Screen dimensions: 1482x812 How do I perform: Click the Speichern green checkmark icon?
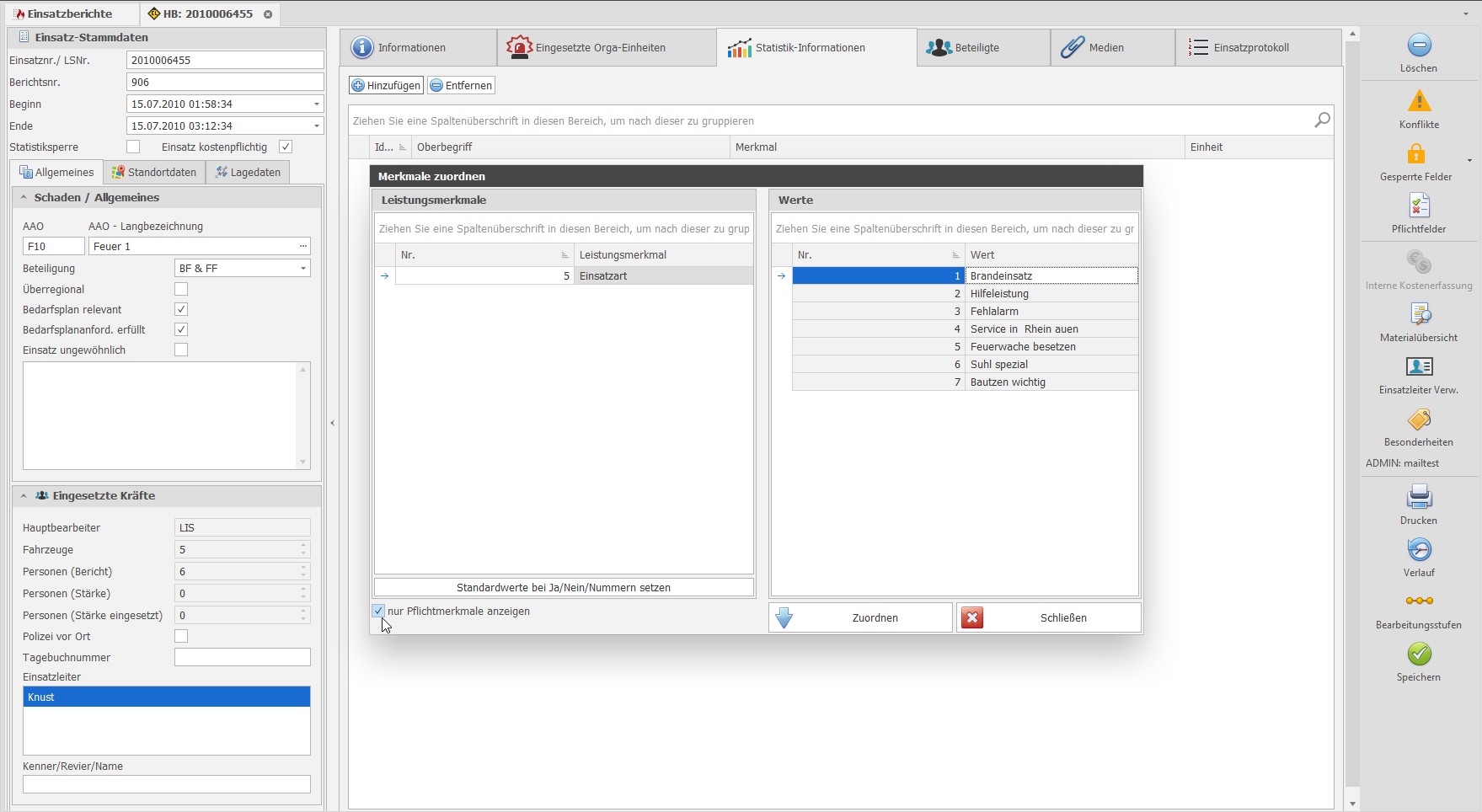[x=1419, y=654]
